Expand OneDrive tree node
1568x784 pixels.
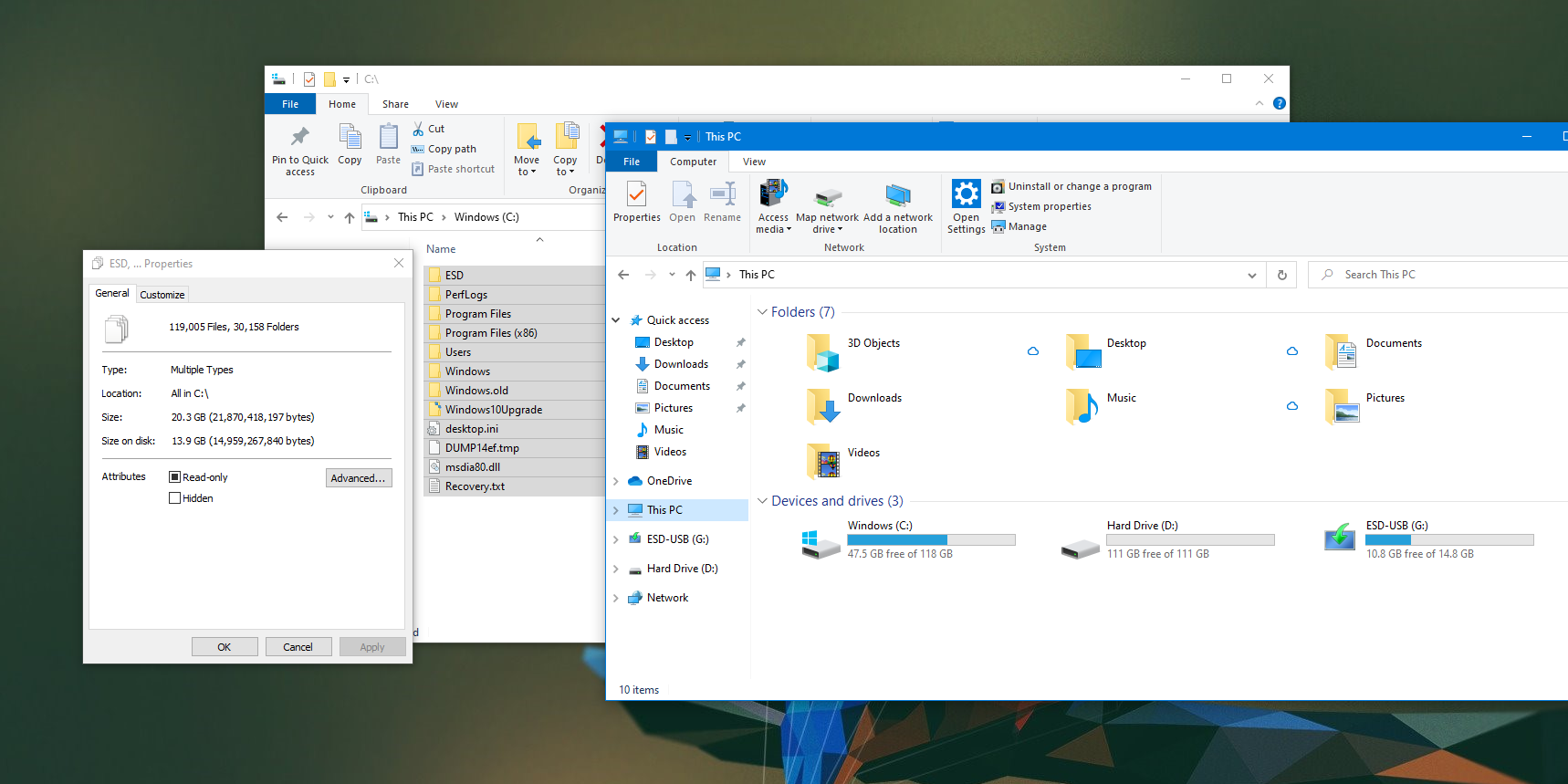click(616, 481)
